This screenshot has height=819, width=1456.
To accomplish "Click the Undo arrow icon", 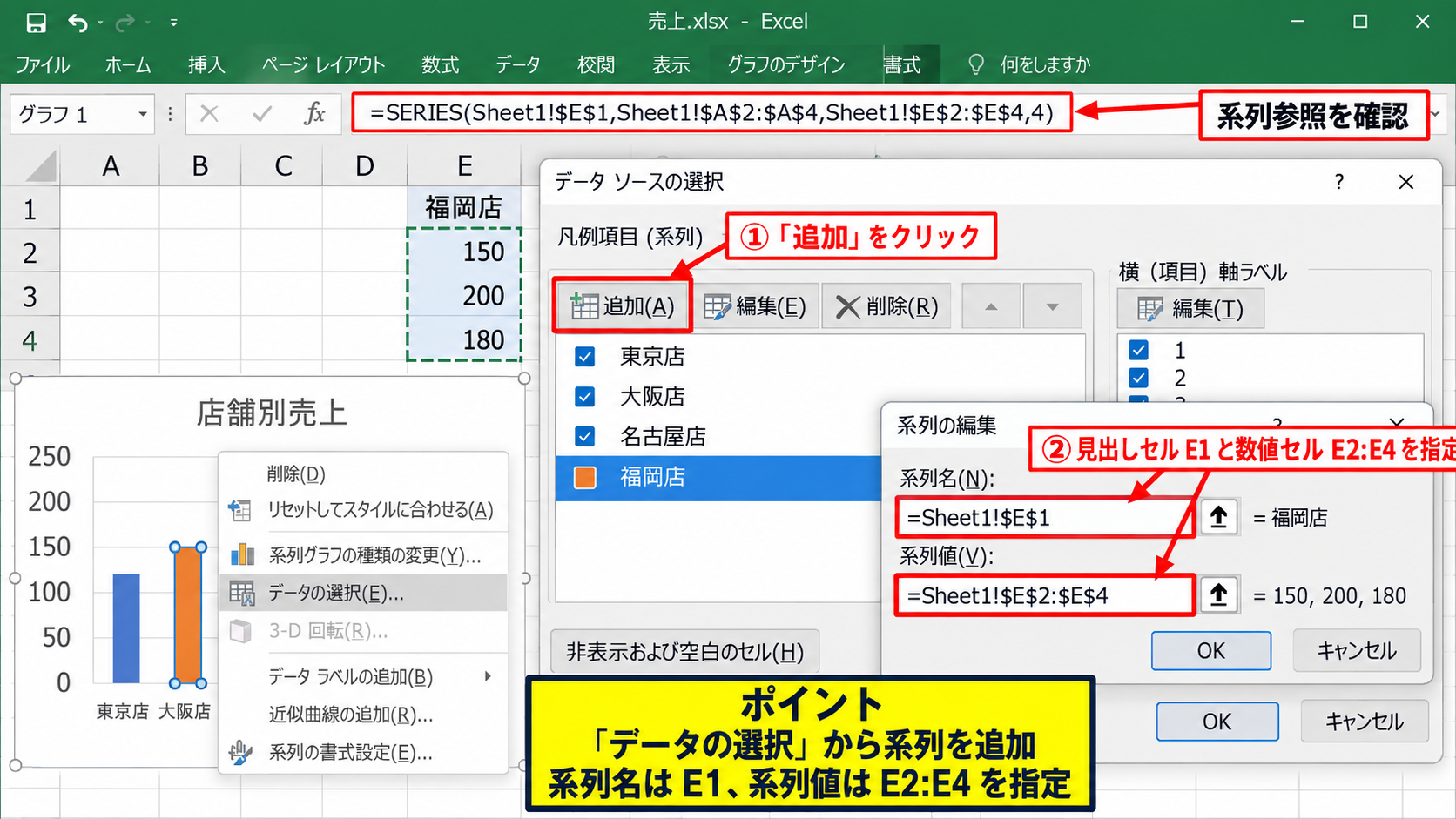I will tap(78, 23).
